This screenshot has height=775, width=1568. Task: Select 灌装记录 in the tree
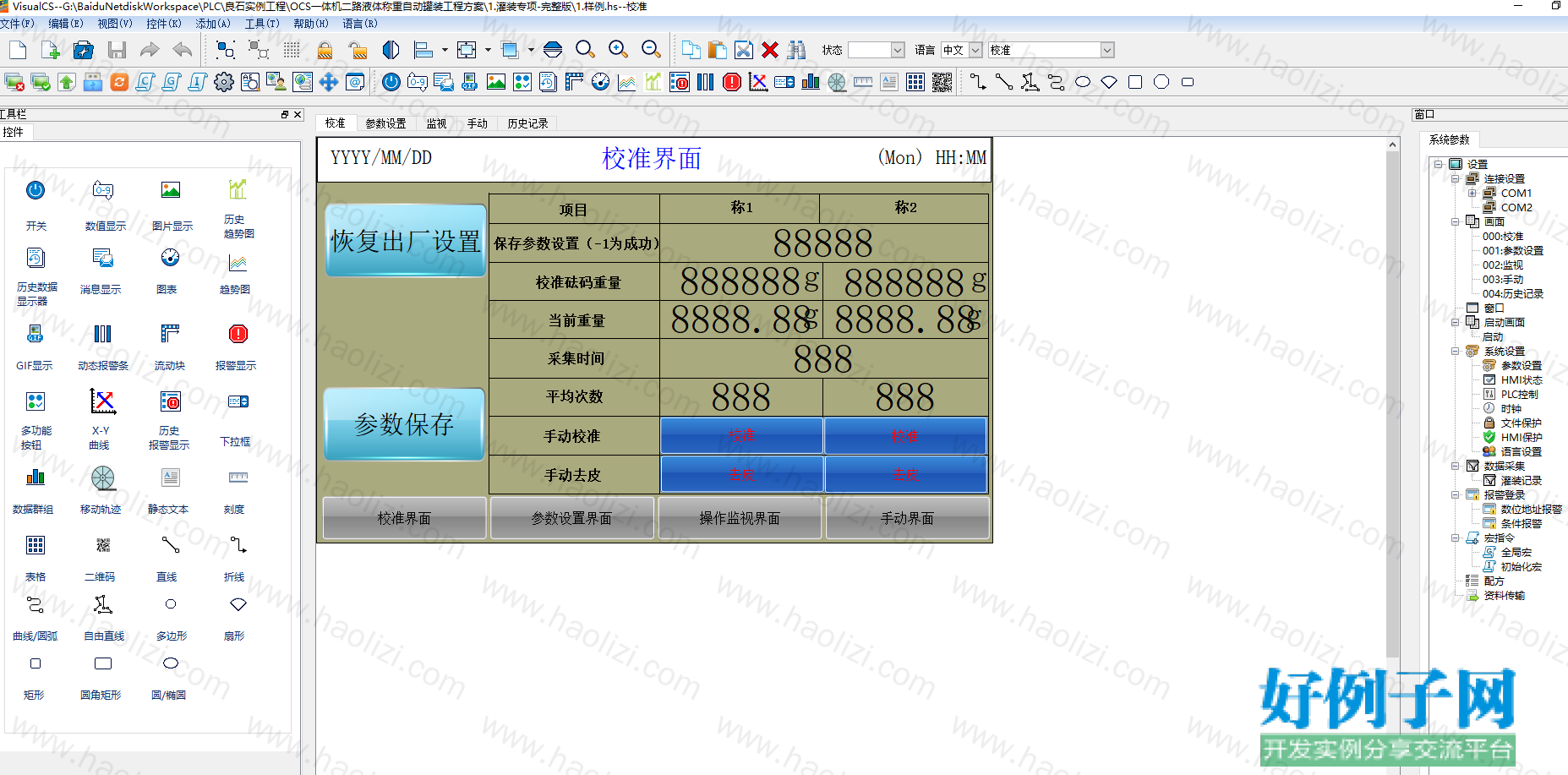(1521, 480)
